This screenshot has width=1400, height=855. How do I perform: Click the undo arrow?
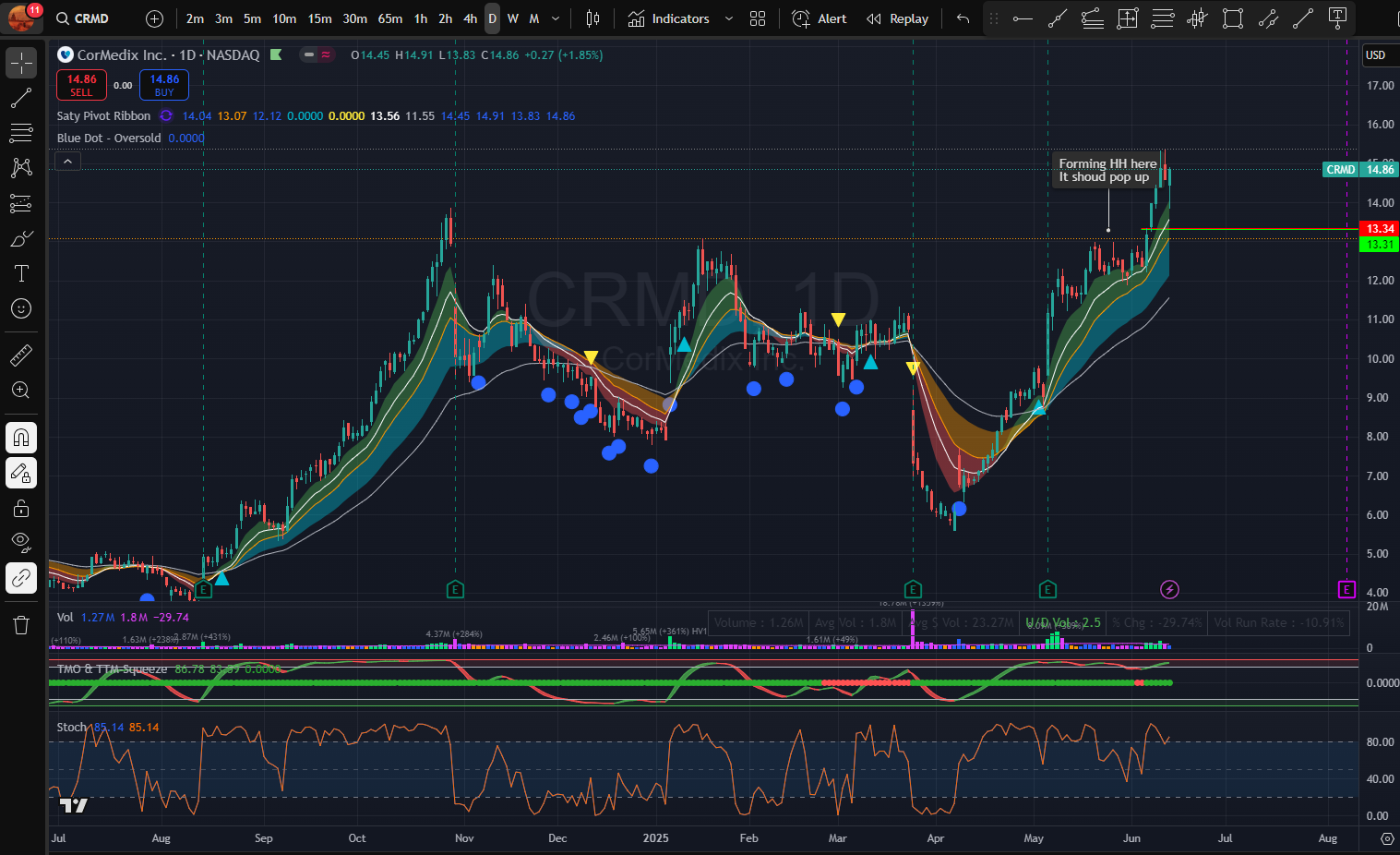[963, 18]
